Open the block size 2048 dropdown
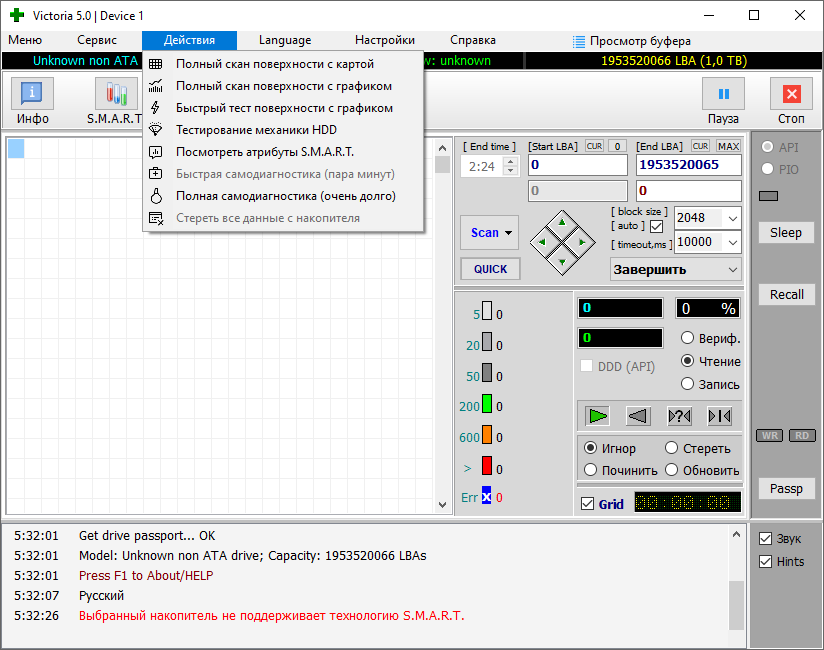This screenshot has width=824, height=650. tap(733, 218)
